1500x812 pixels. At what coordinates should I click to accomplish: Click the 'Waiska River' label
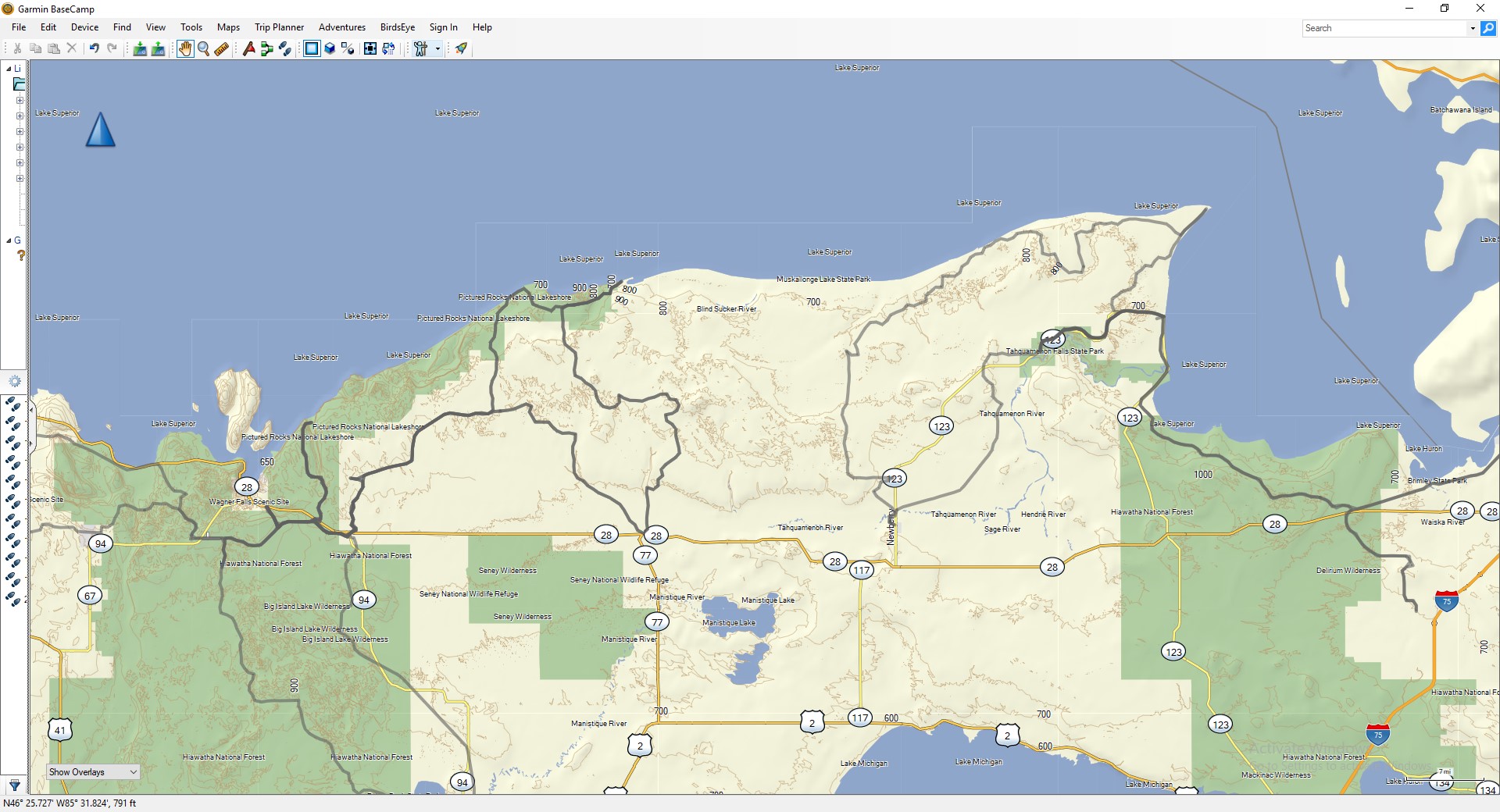tap(1442, 522)
